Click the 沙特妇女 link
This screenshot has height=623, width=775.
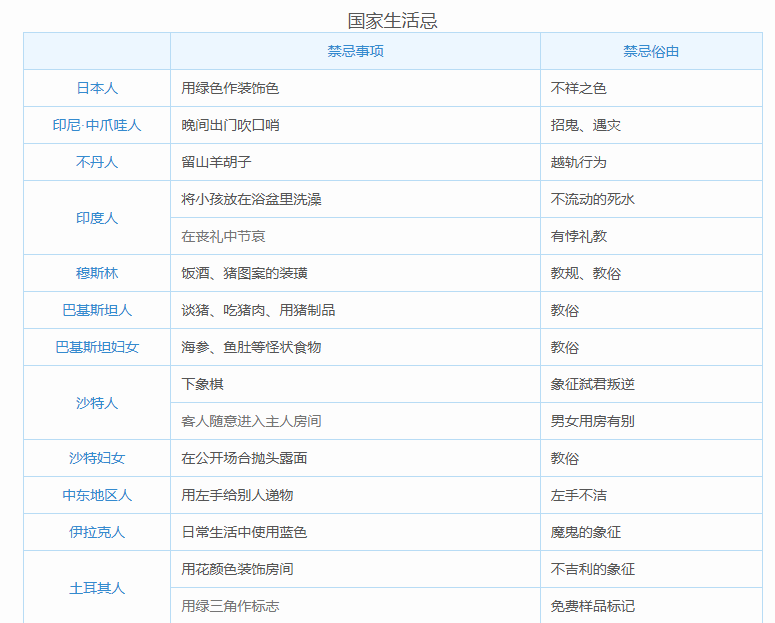pos(97,458)
